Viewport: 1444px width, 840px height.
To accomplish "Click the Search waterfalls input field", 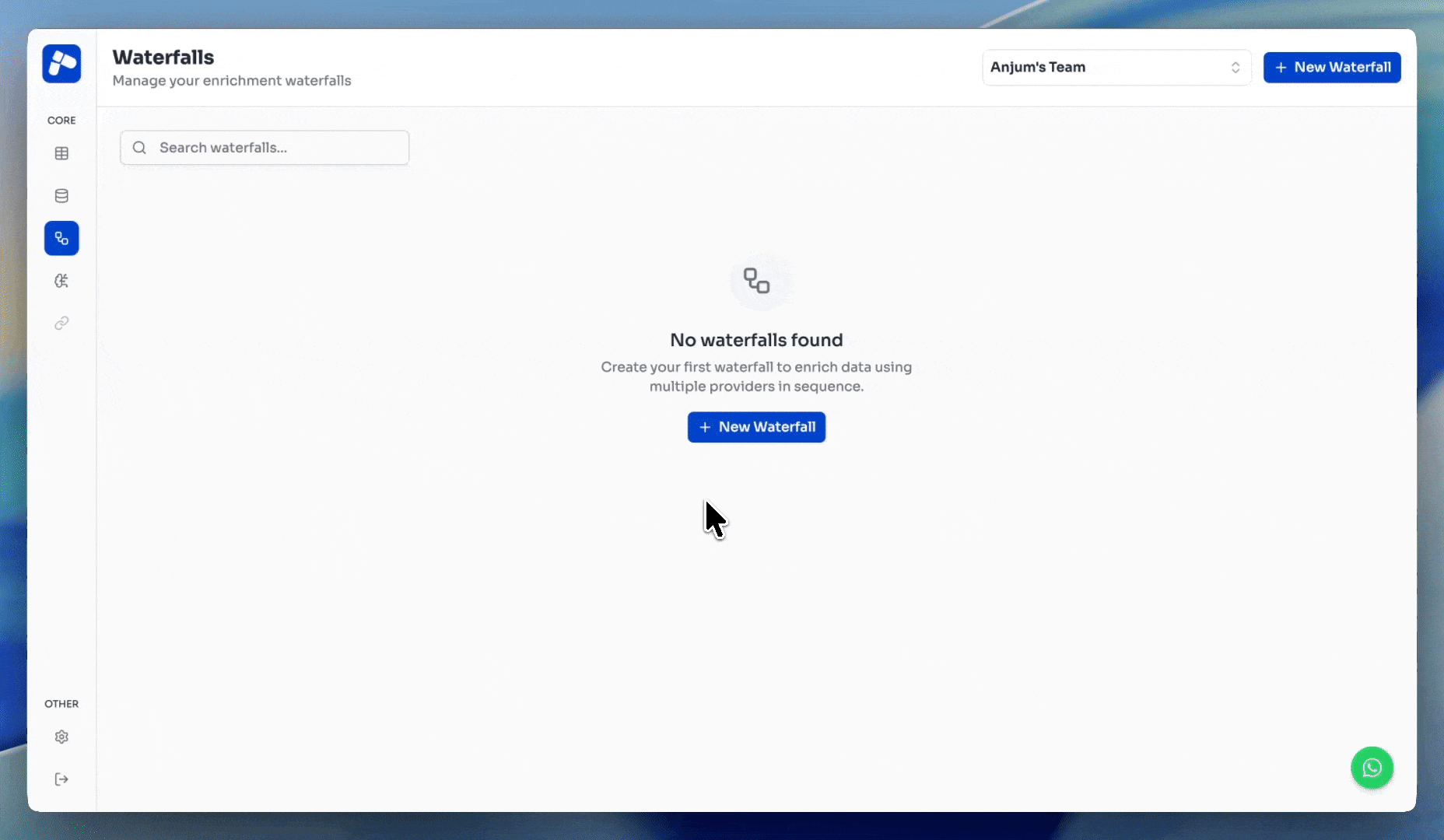I will (265, 148).
